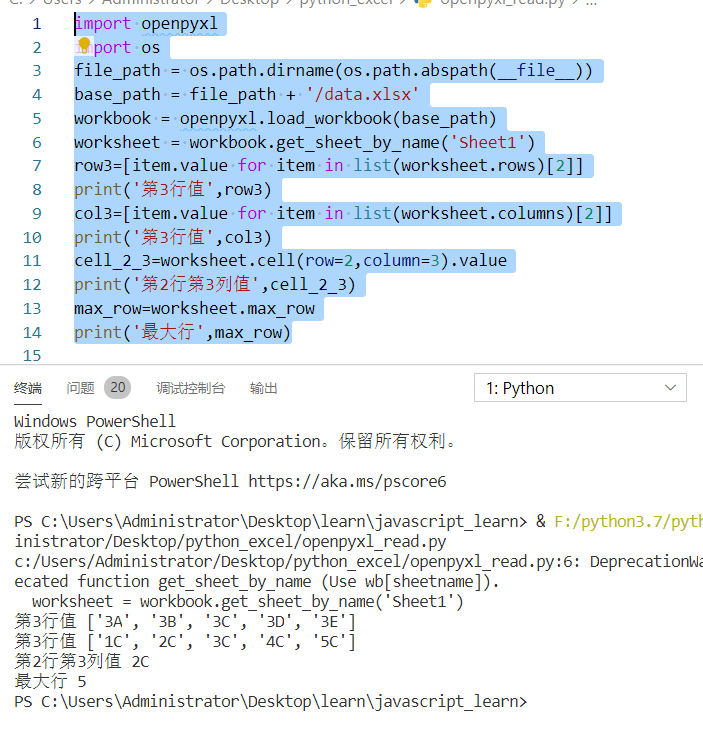The height and width of the screenshot is (732, 703).
Task: Click 'openpyxl' in the import statement
Action: (180, 24)
